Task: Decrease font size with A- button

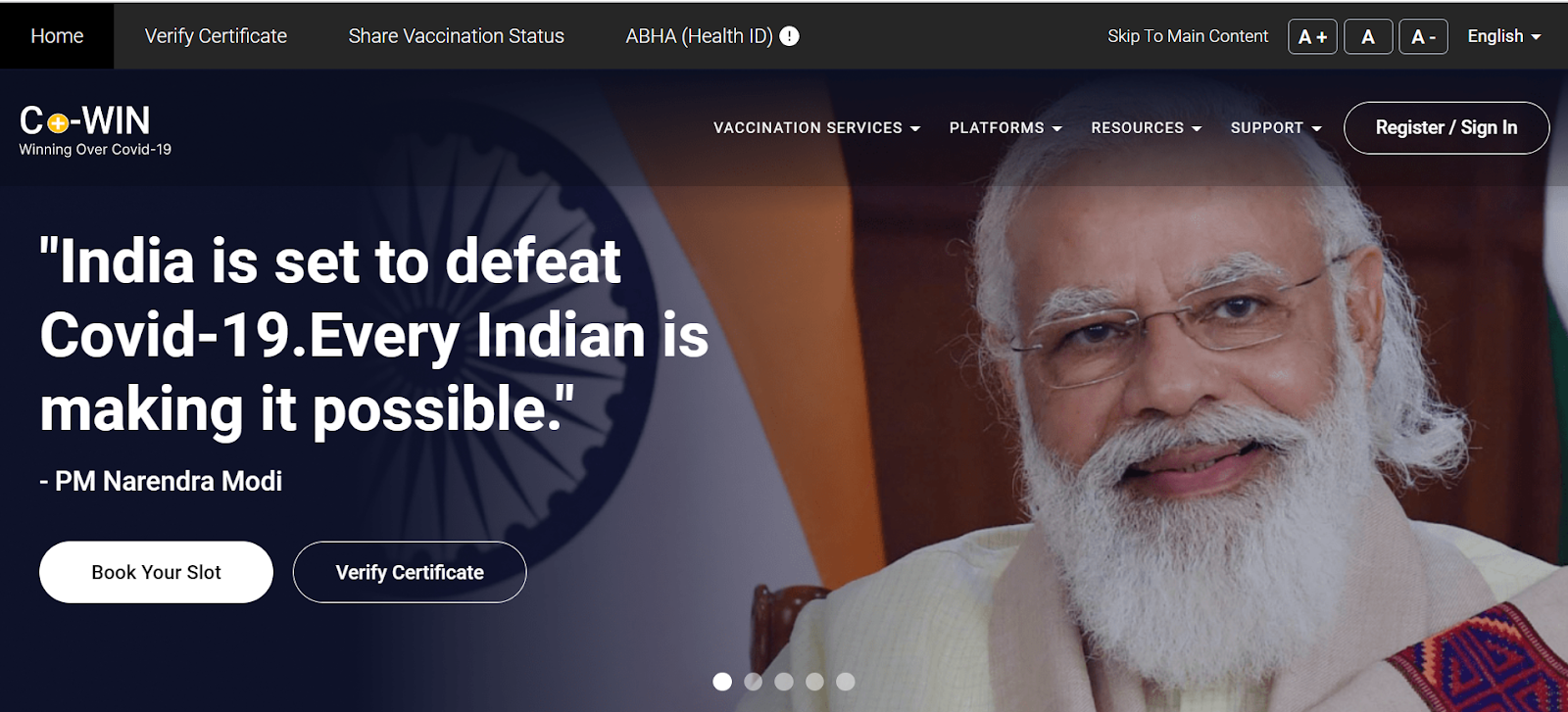Action: click(1423, 36)
